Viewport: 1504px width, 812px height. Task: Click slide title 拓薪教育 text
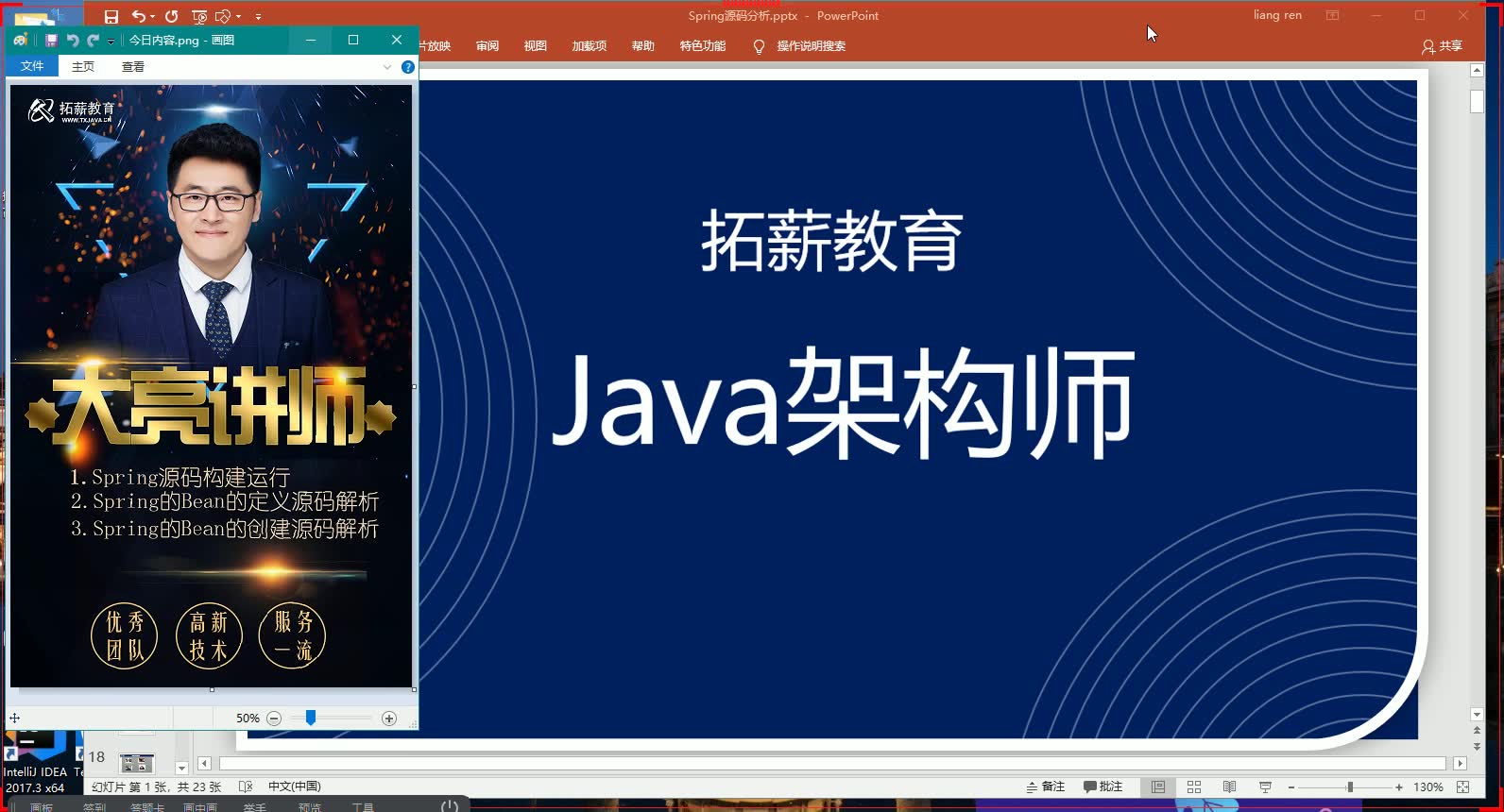831,241
